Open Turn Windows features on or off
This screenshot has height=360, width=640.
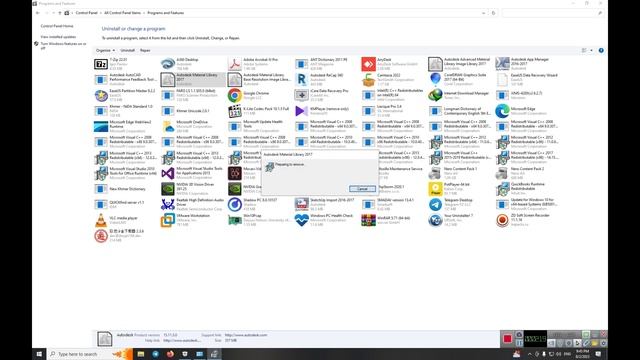click(63, 46)
